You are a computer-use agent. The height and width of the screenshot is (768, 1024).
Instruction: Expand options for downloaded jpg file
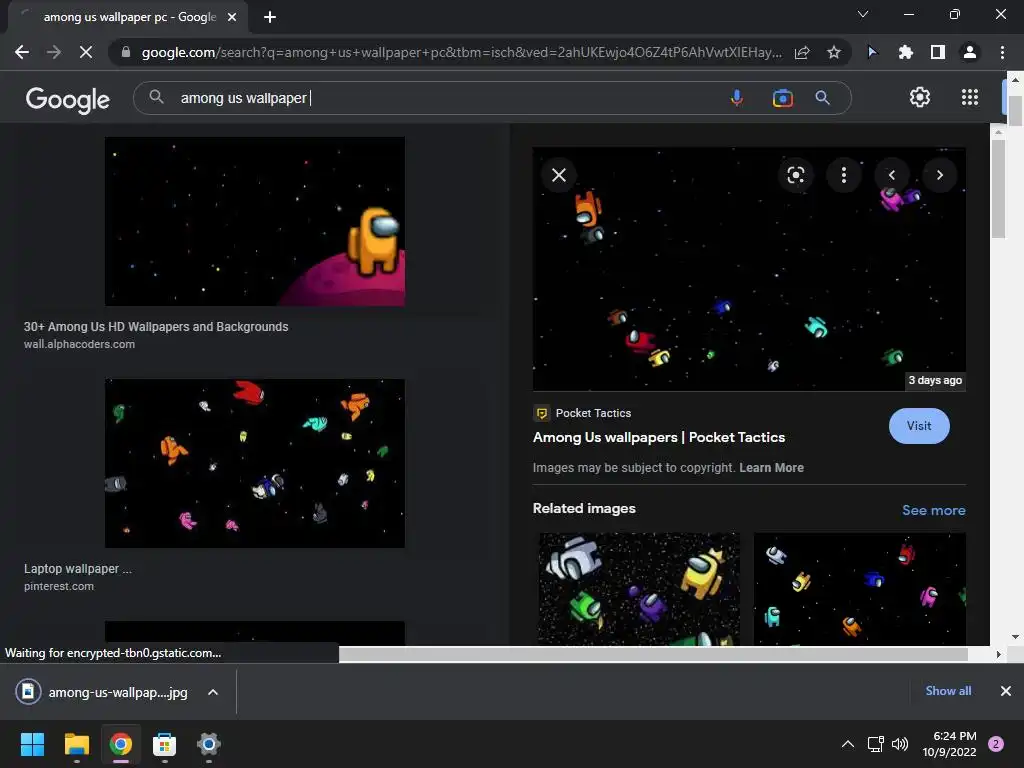coord(213,692)
